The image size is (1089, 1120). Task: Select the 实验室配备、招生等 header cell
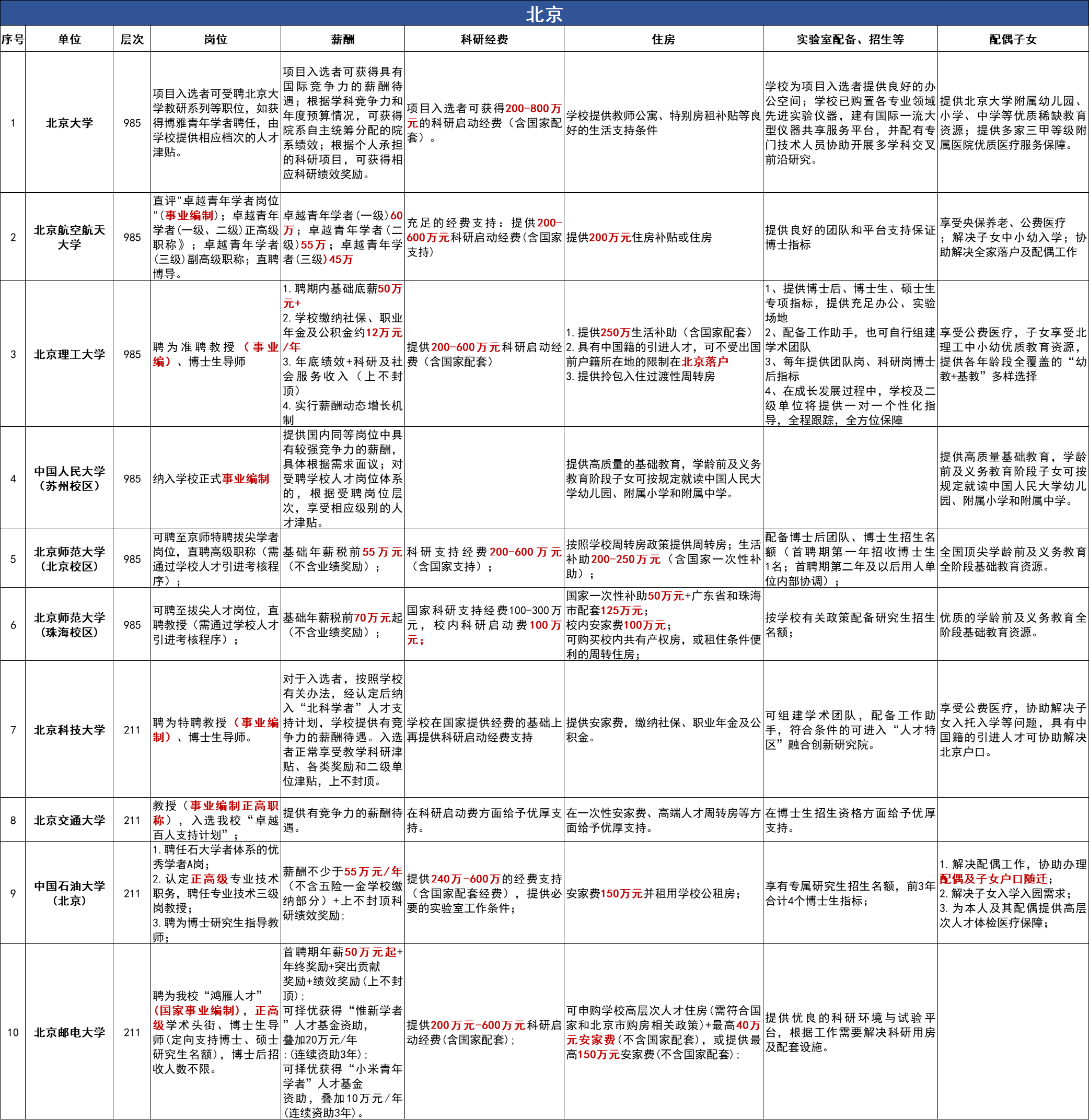[x=850, y=40]
